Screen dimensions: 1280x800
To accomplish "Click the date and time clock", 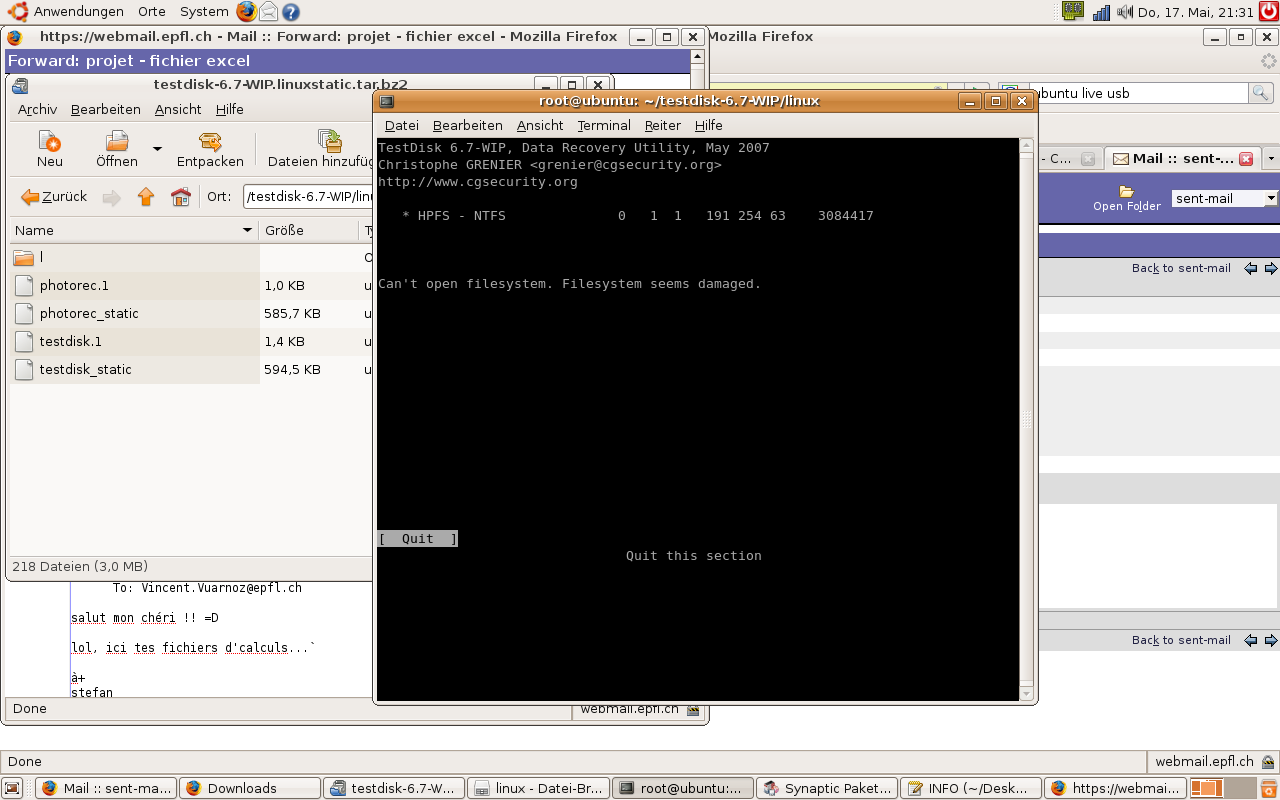I will coord(1195,12).
